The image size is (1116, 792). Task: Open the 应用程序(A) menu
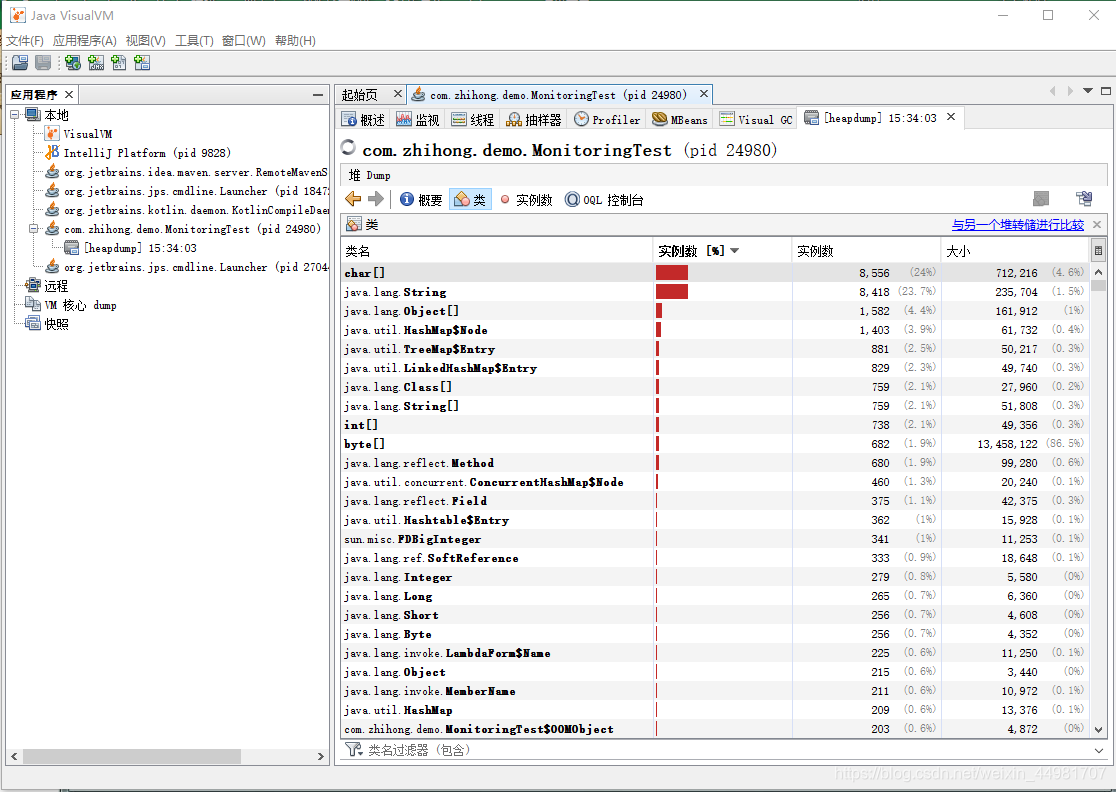[85, 41]
